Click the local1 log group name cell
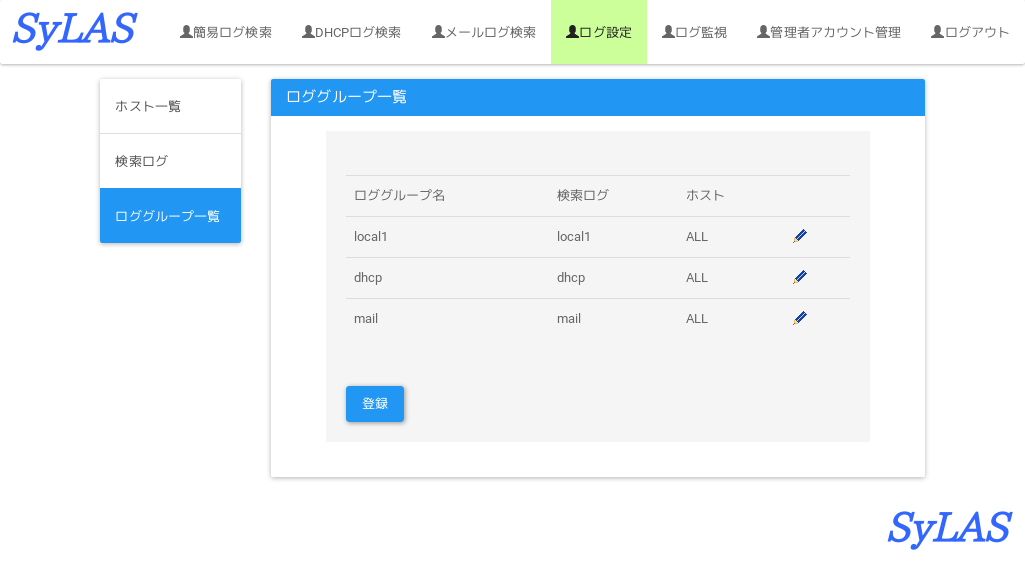 tap(371, 237)
